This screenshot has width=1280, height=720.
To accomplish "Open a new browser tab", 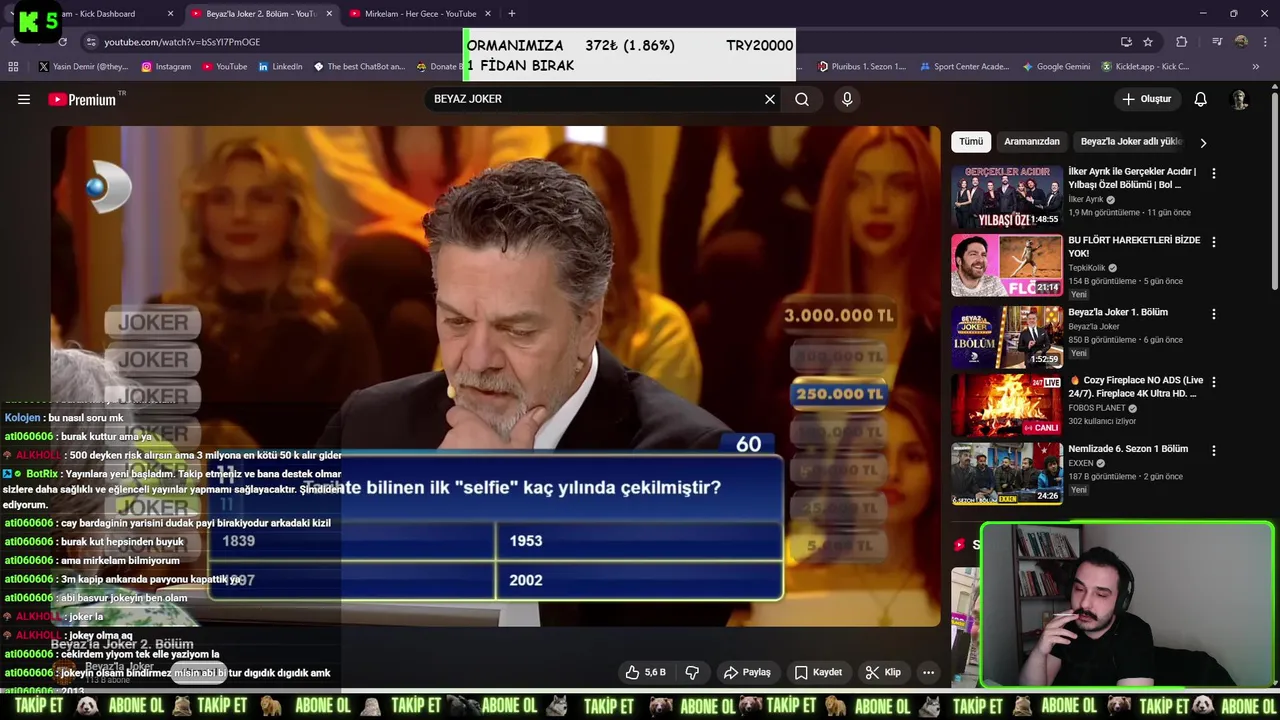I will pos(512,14).
